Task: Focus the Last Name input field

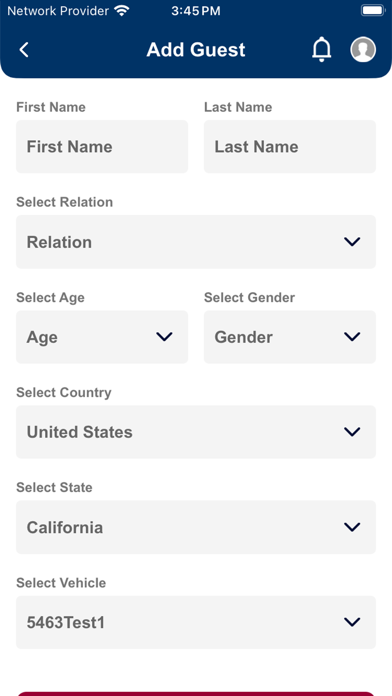Action: pos(290,146)
